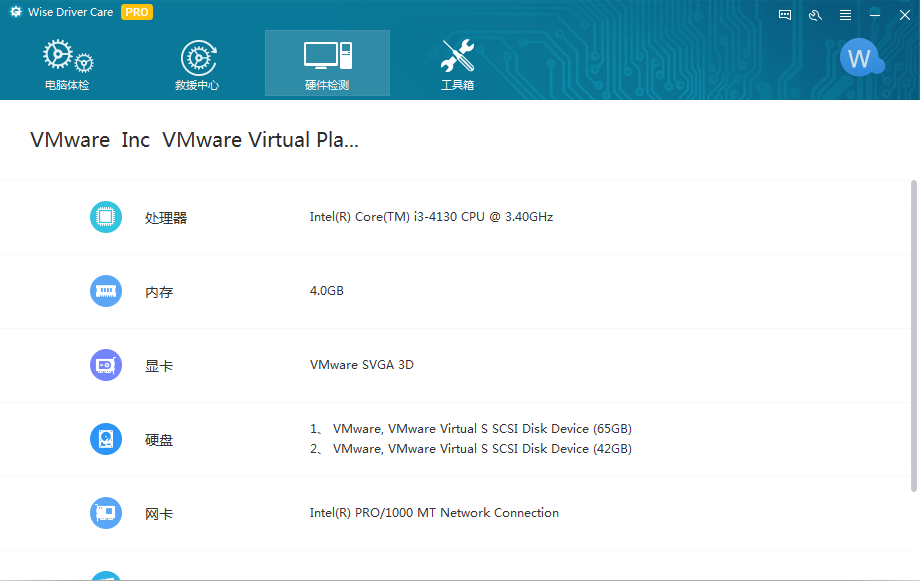Click the feedback message icon in title bar
The height and width of the screenshot is (581, 920).
(785, 15)
